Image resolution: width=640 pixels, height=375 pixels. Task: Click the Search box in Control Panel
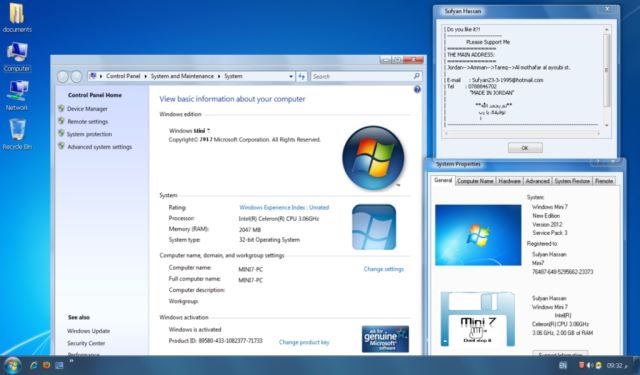tap(366, 76)
